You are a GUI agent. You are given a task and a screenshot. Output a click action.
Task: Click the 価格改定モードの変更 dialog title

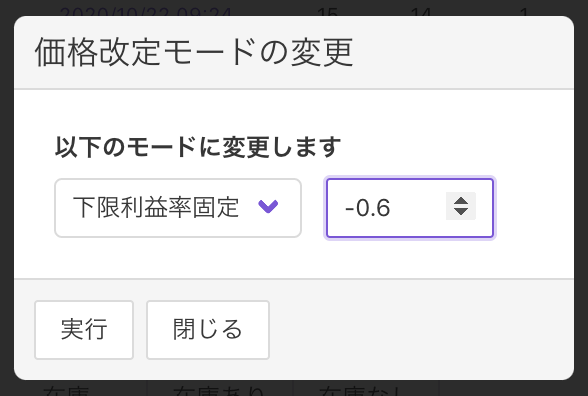tap(194, 52)
